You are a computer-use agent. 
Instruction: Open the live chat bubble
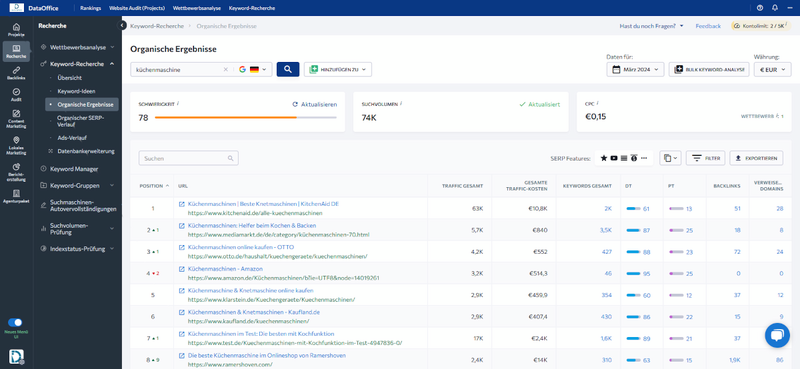click(777, 335)
